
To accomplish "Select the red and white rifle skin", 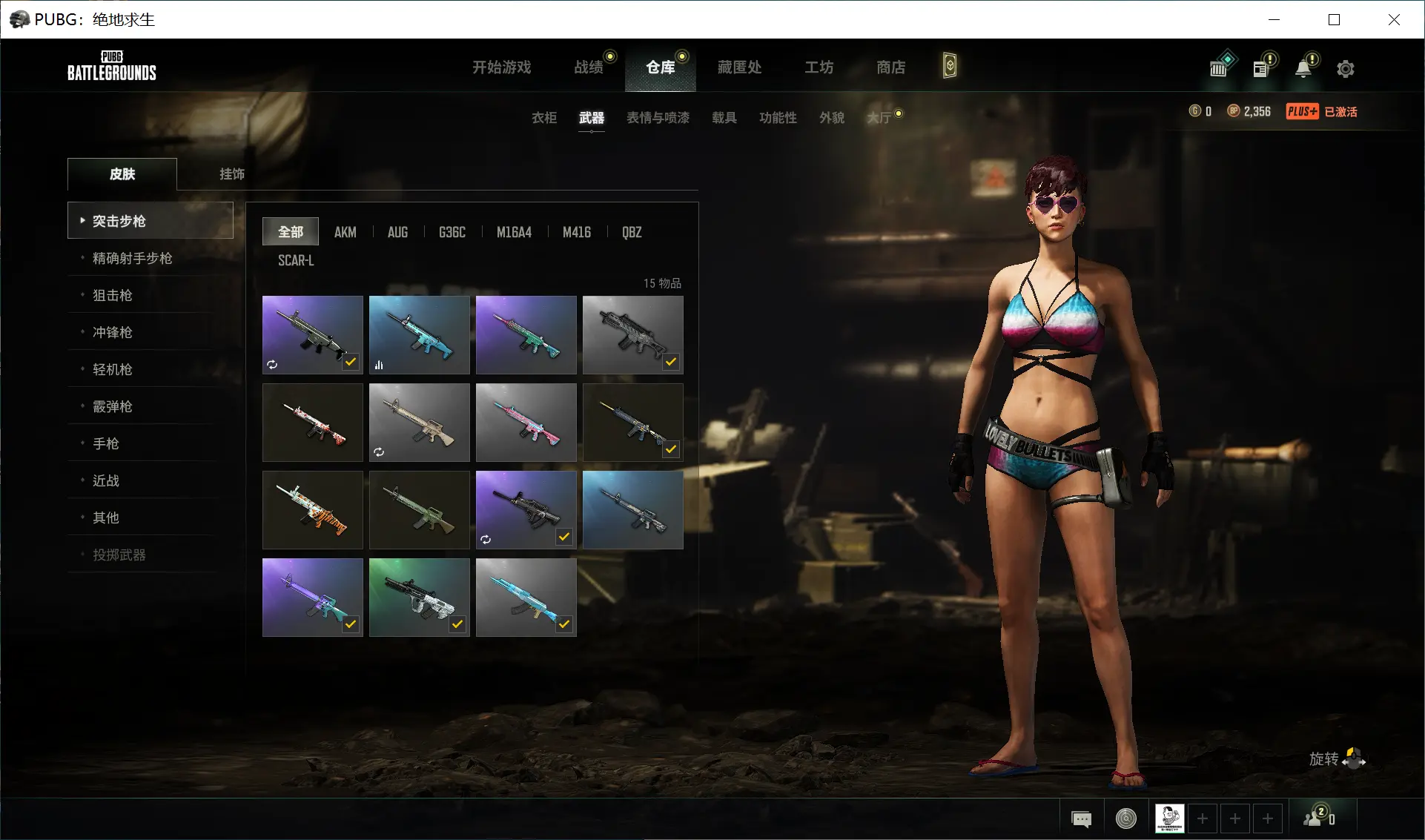I will click(x=313, y=423).
